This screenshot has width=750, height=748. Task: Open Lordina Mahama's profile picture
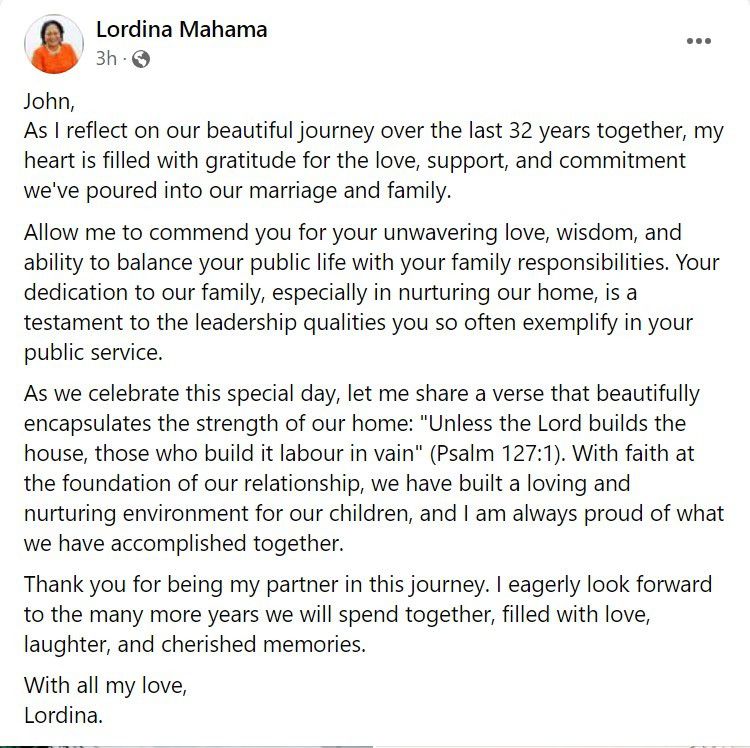click(x=55, y=44)
